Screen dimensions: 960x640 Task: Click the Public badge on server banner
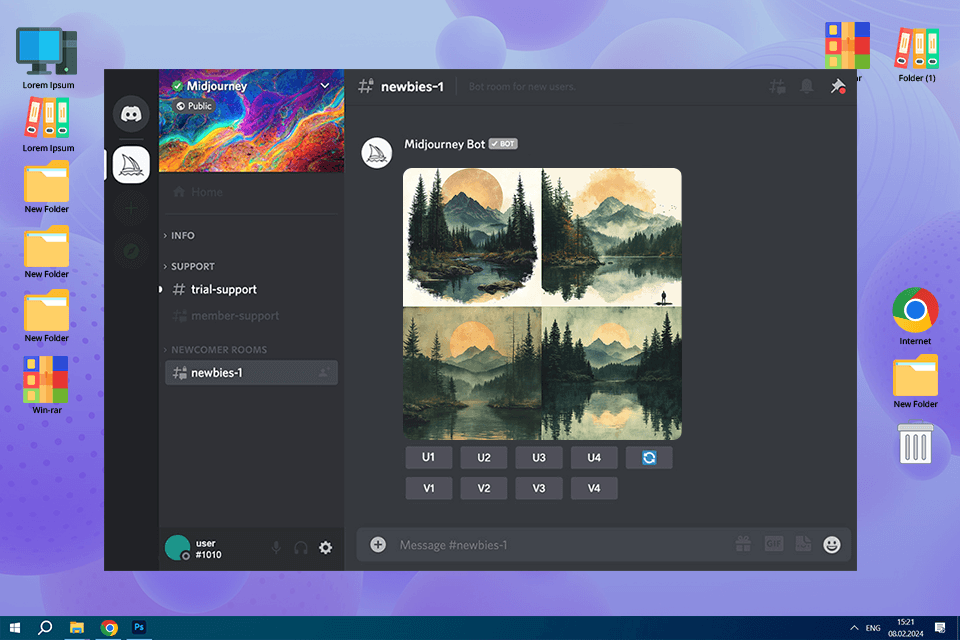[x=193, y=106]
